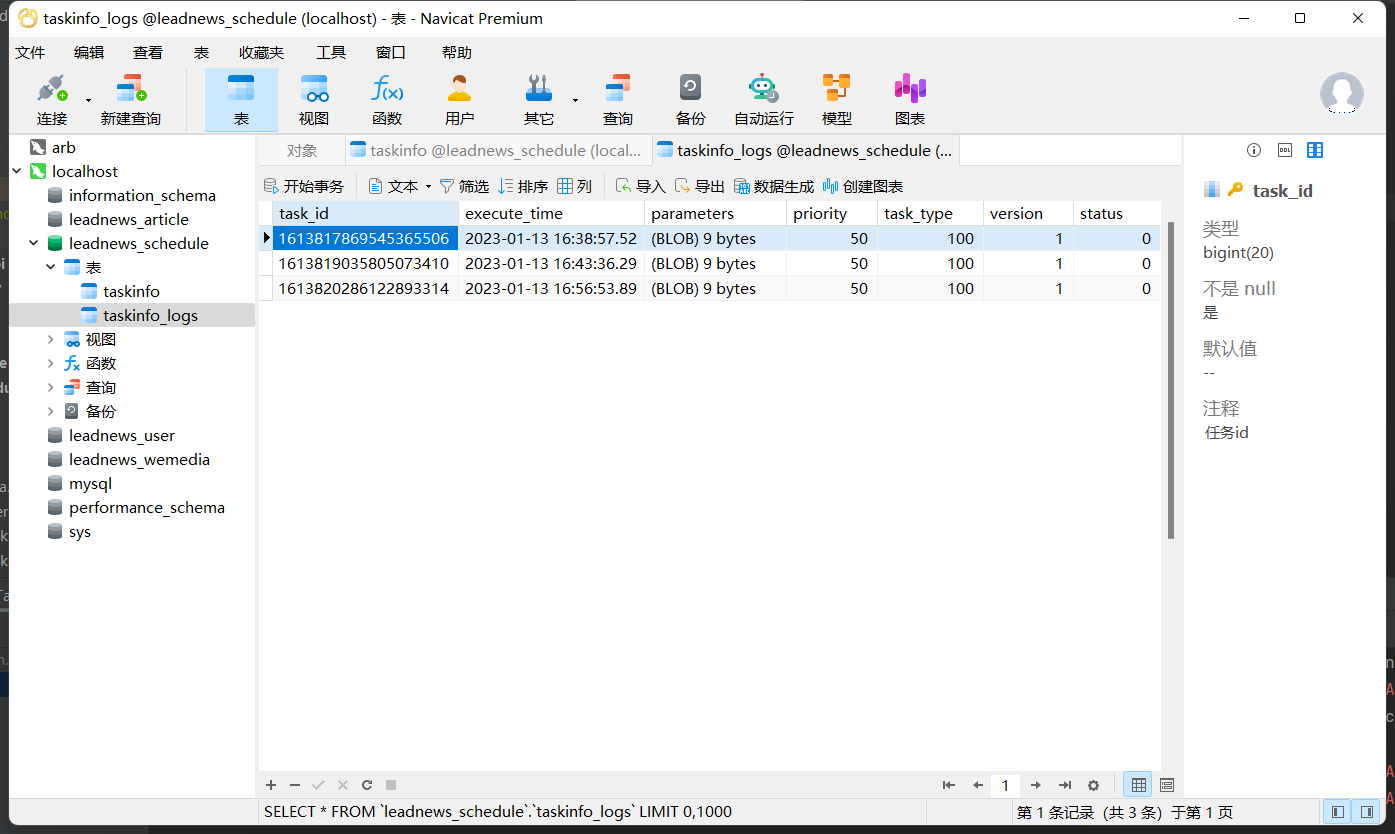Open the 视图 (View) toolbar icon

pyautogui.click(x=314, y=100)
